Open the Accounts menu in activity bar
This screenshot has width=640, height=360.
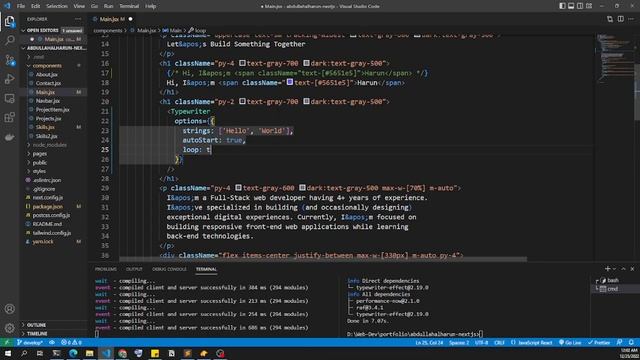[9, 309]
